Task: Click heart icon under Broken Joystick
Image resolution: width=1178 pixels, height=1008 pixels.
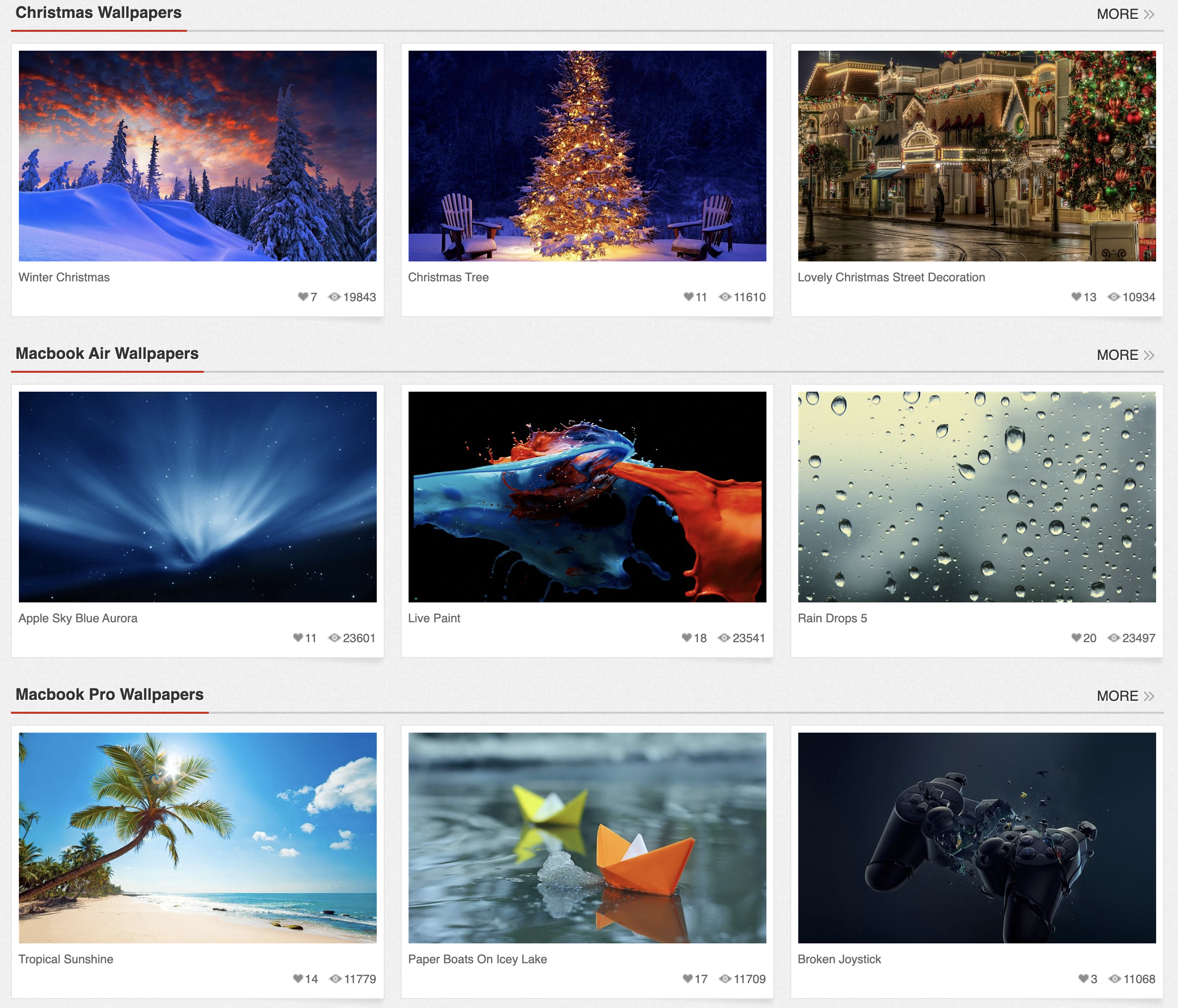Action: click(1084, 979)
